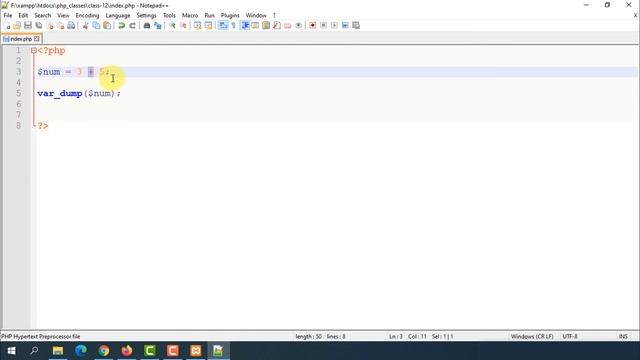The image size is (640, 360).
Task: Click the Copy toolbar icon
Action: (x=96, y=25)
